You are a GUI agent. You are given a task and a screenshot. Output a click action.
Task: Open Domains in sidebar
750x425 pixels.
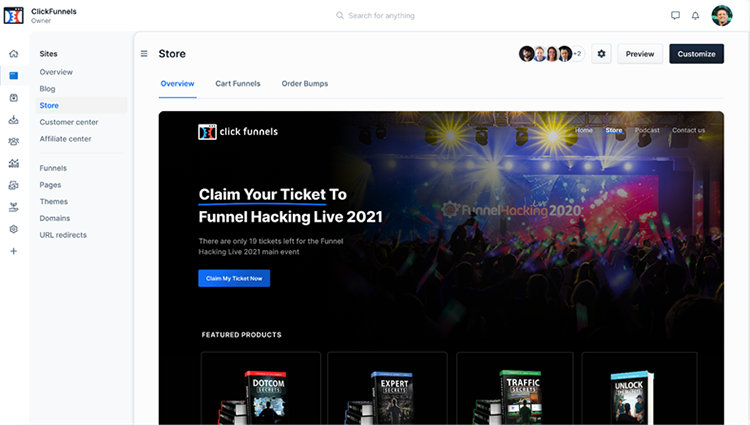click(x=55, y=218)
